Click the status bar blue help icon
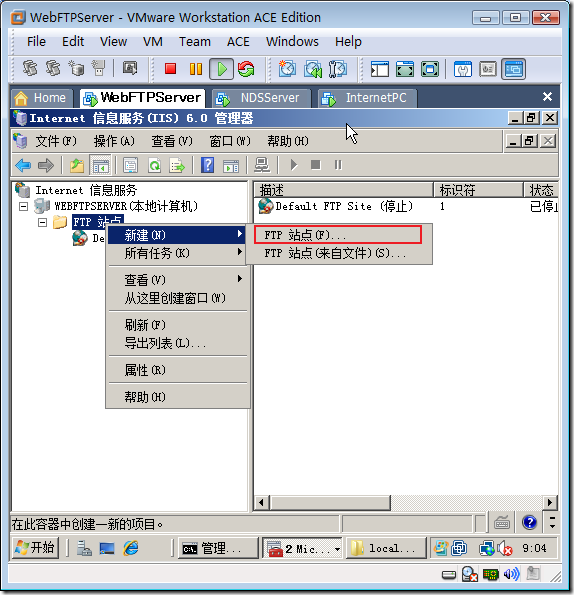Screen dimensions: 574x595 pos(529,523)
